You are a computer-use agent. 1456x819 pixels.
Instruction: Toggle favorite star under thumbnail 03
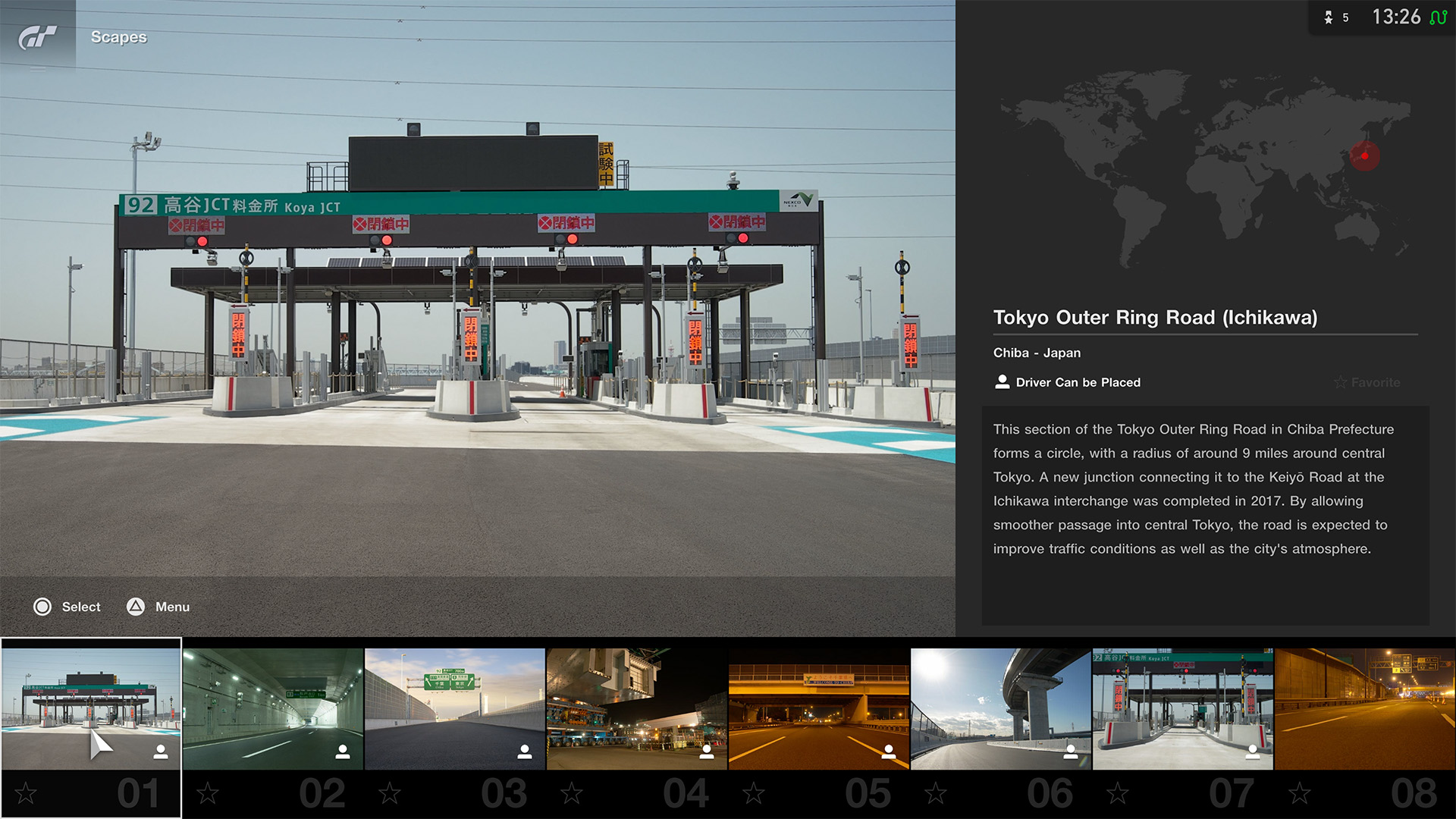coord(390,794)
